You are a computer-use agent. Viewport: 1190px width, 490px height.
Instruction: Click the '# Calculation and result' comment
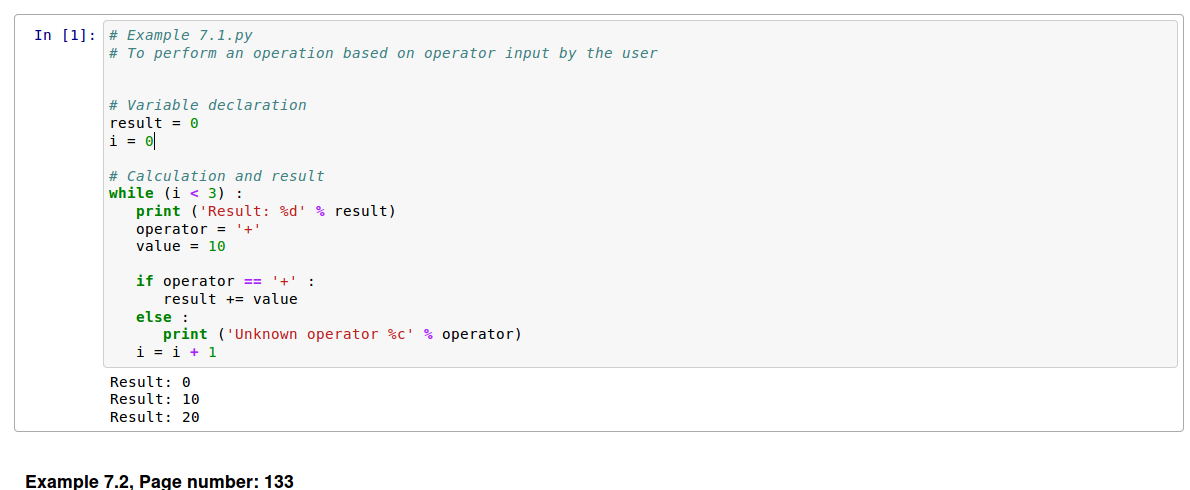coord(217,176)
